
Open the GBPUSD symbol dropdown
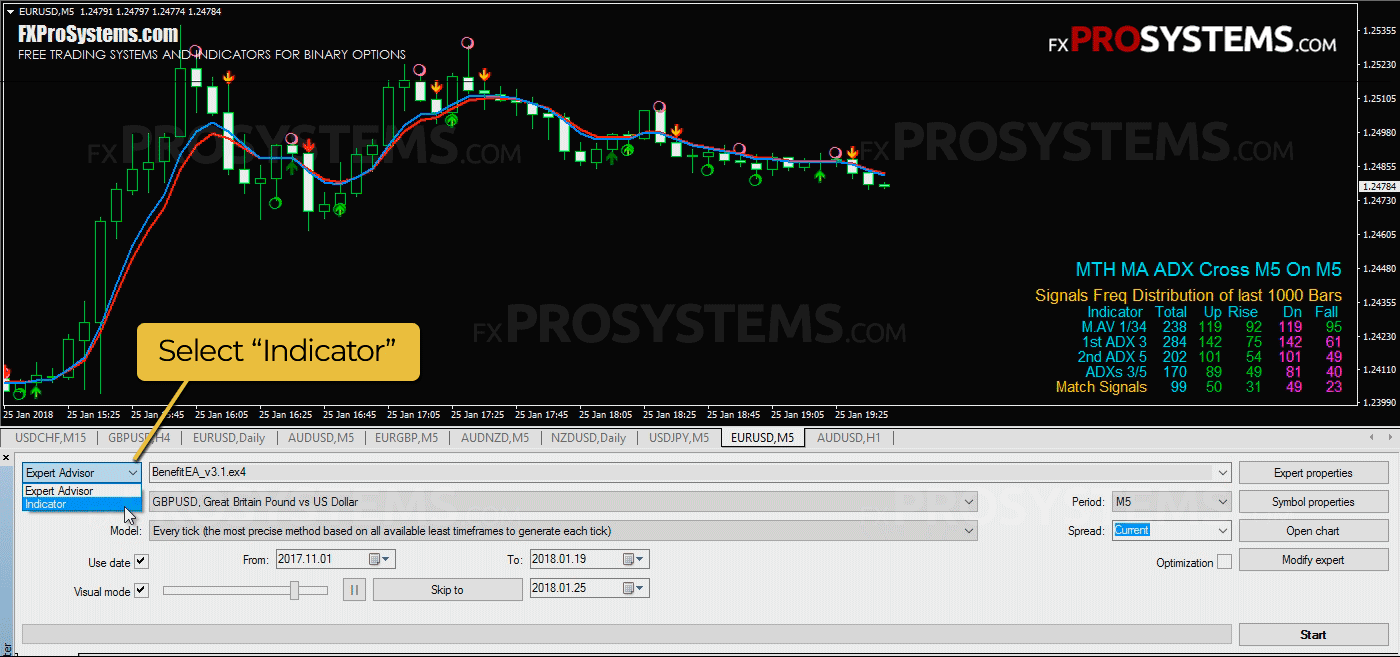pos(968,502)
